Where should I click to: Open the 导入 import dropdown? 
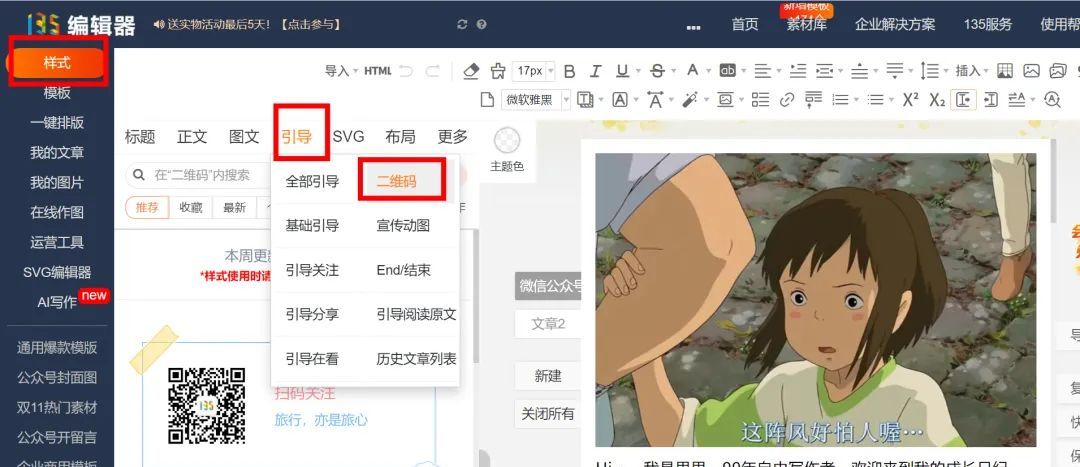pos(341,70)
